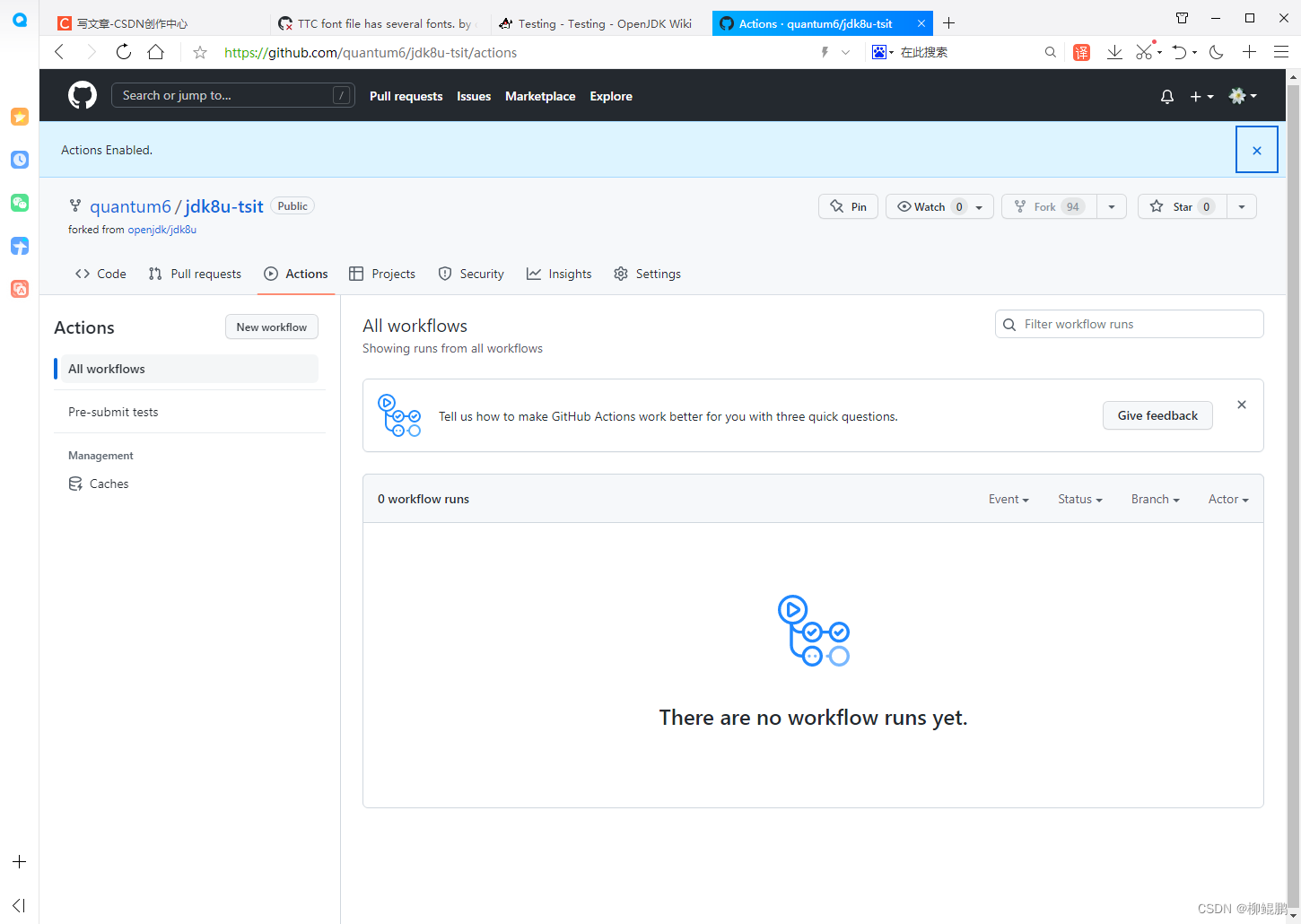Click the red translate icon
The width and height of the screenshot is (1301, 924).
(1082, 52)
